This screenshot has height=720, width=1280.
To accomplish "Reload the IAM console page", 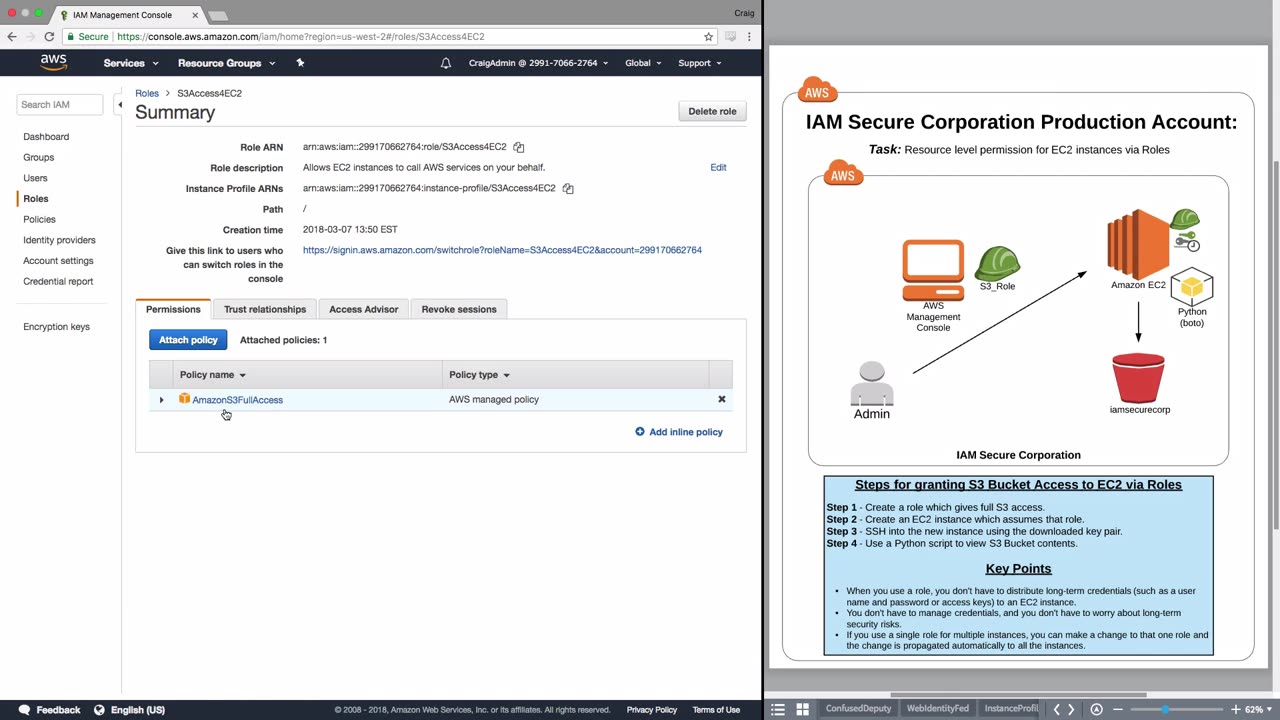I will pyautogui.click(x=48, y=37).
